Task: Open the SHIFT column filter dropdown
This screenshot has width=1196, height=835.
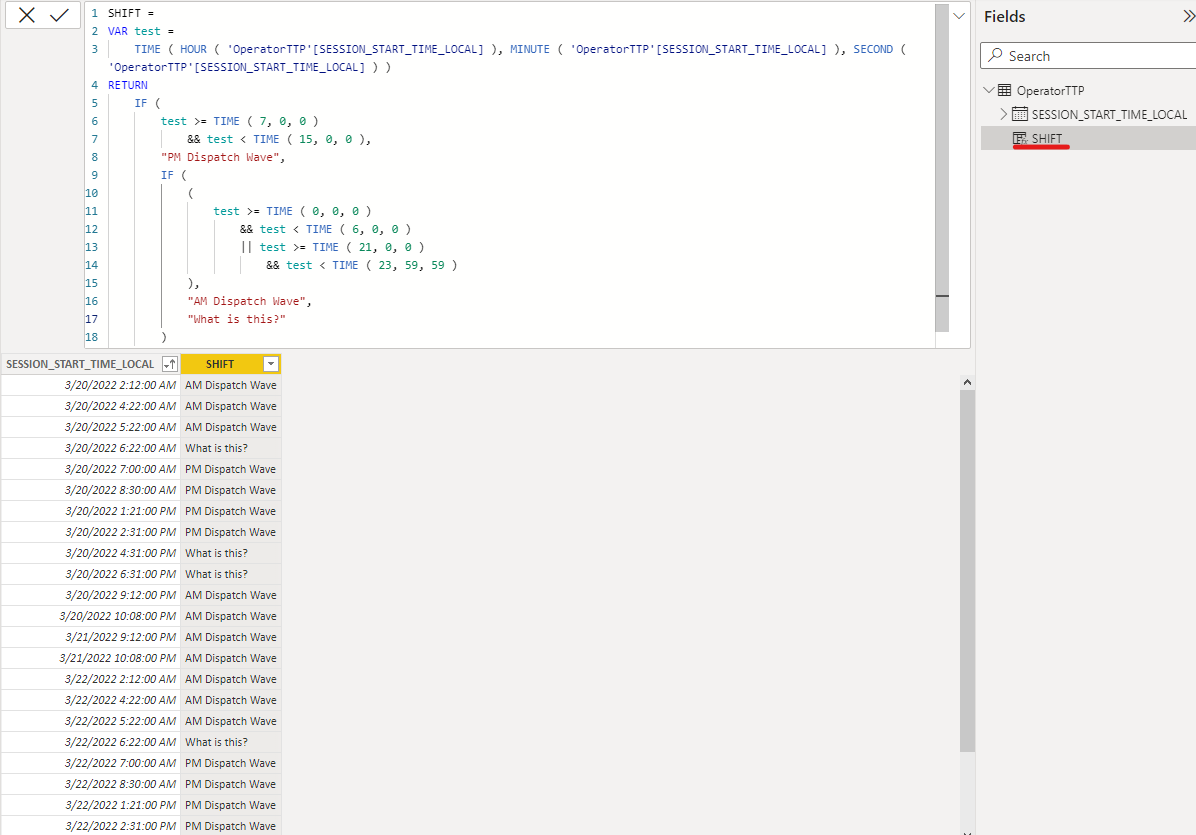Action: click(271, 365)
